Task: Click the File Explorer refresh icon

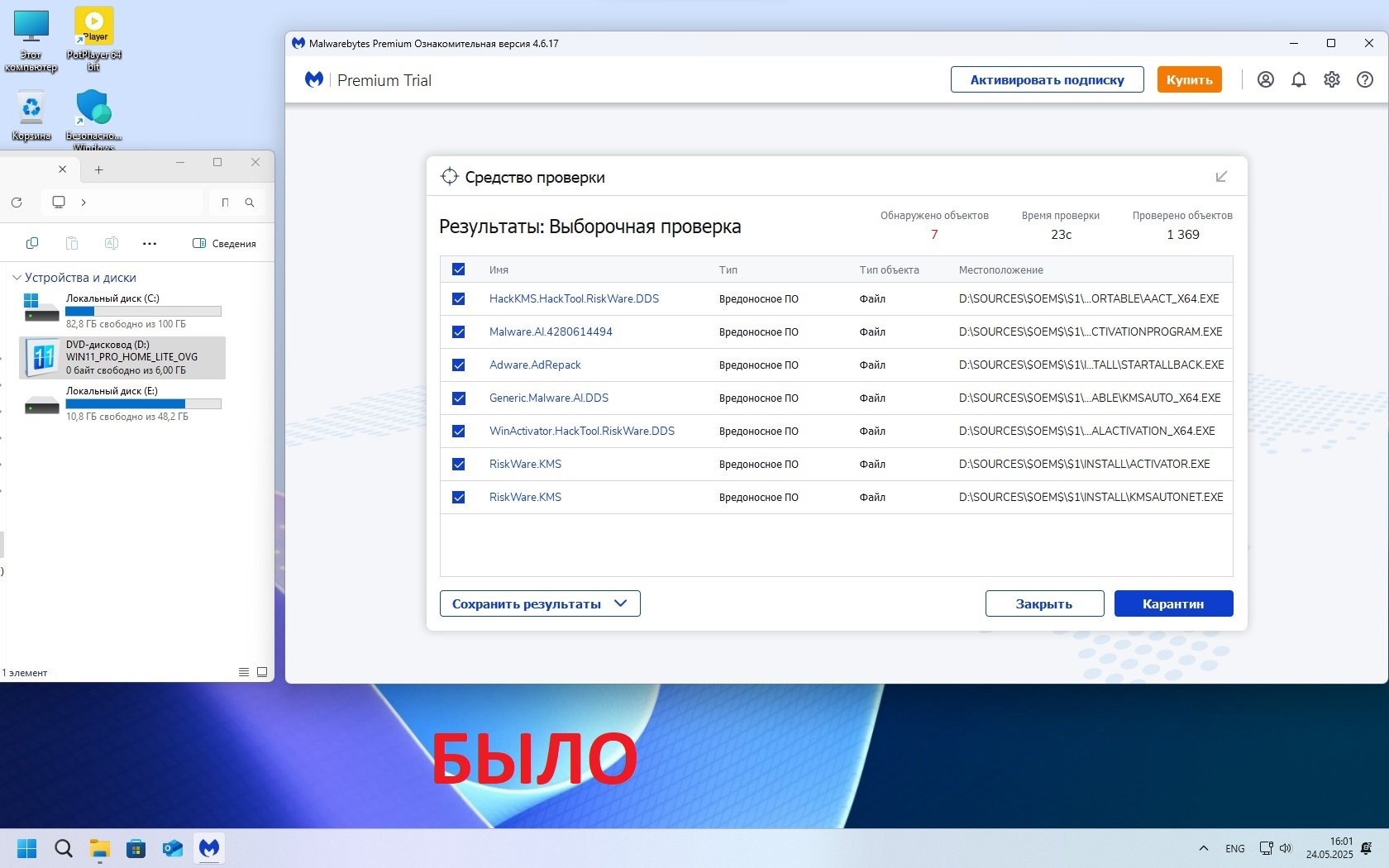Action: tap(17, 203)
